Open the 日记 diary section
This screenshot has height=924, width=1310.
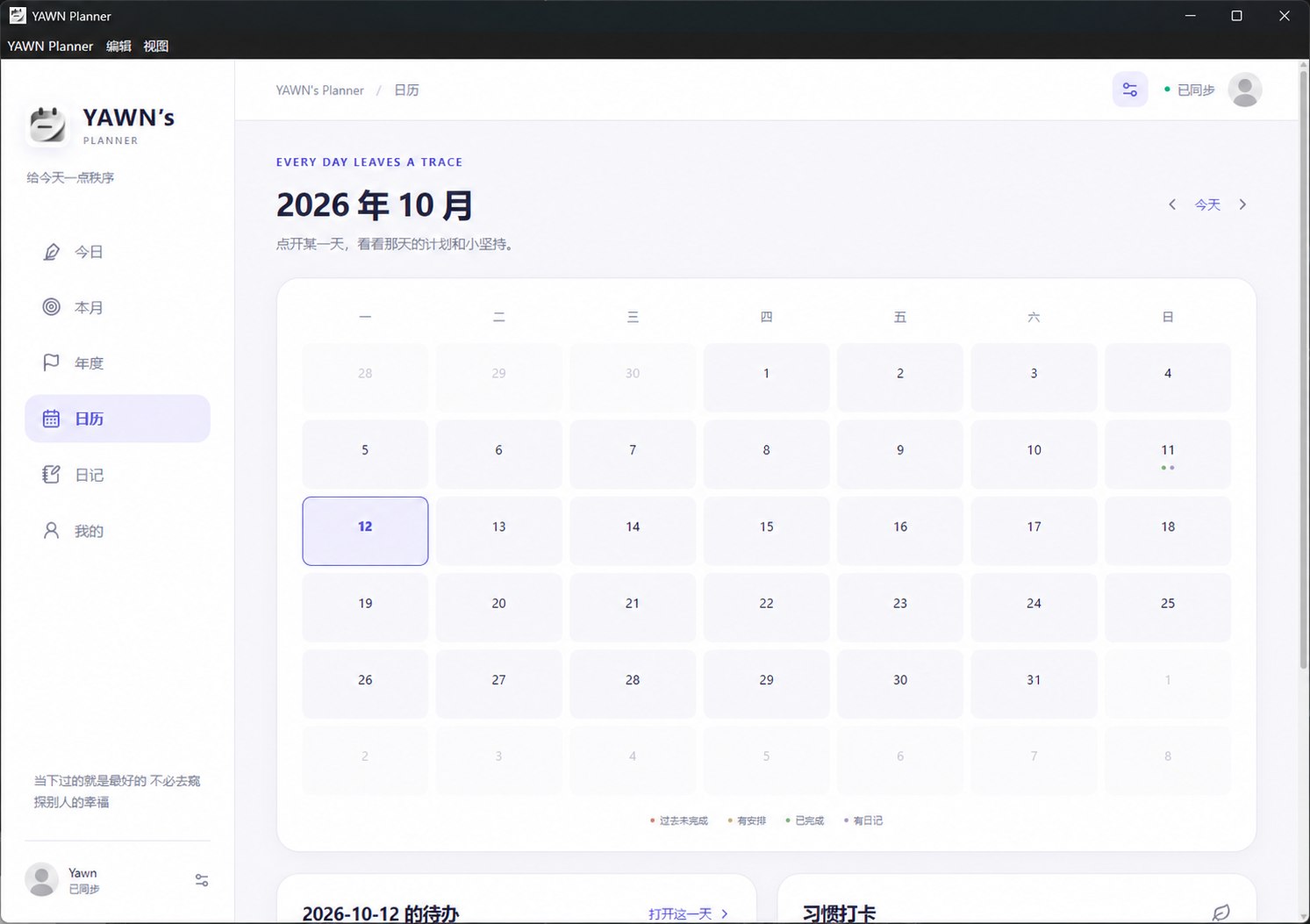pyautogui.click(x=118, y=475)
